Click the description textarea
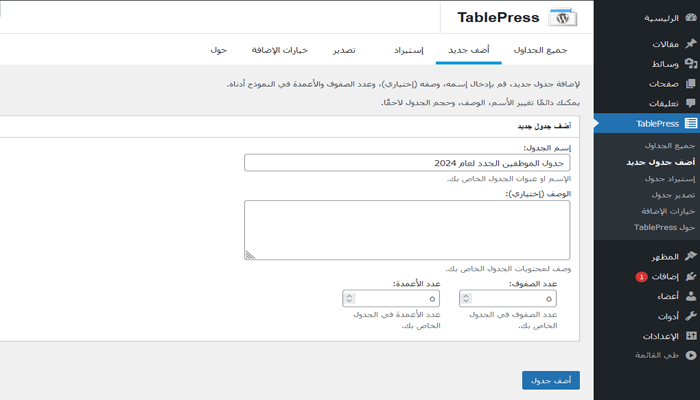This screenshot has height=400, width=700. coord(407,230)
